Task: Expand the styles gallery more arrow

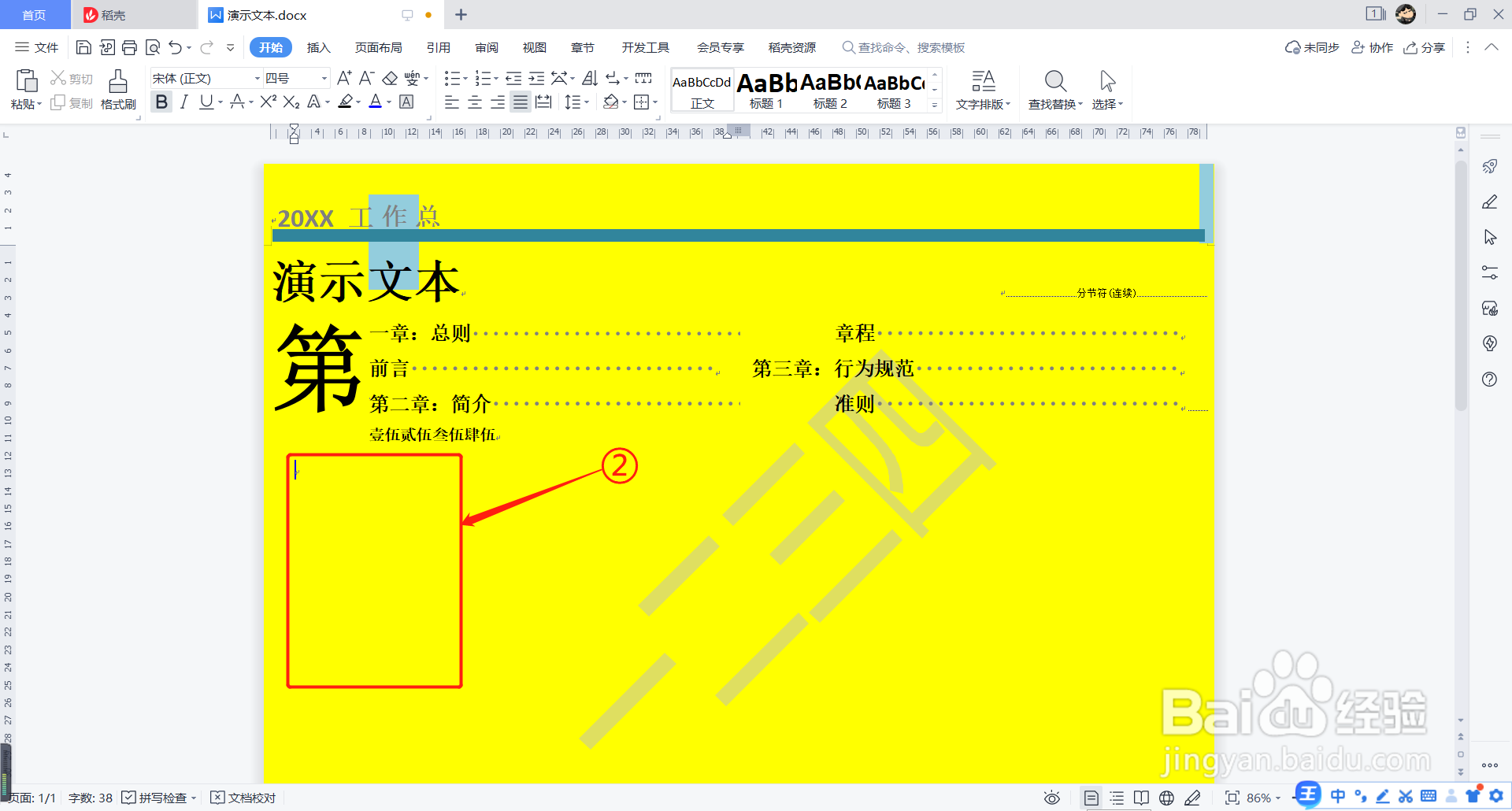Action: pos(935,105)
